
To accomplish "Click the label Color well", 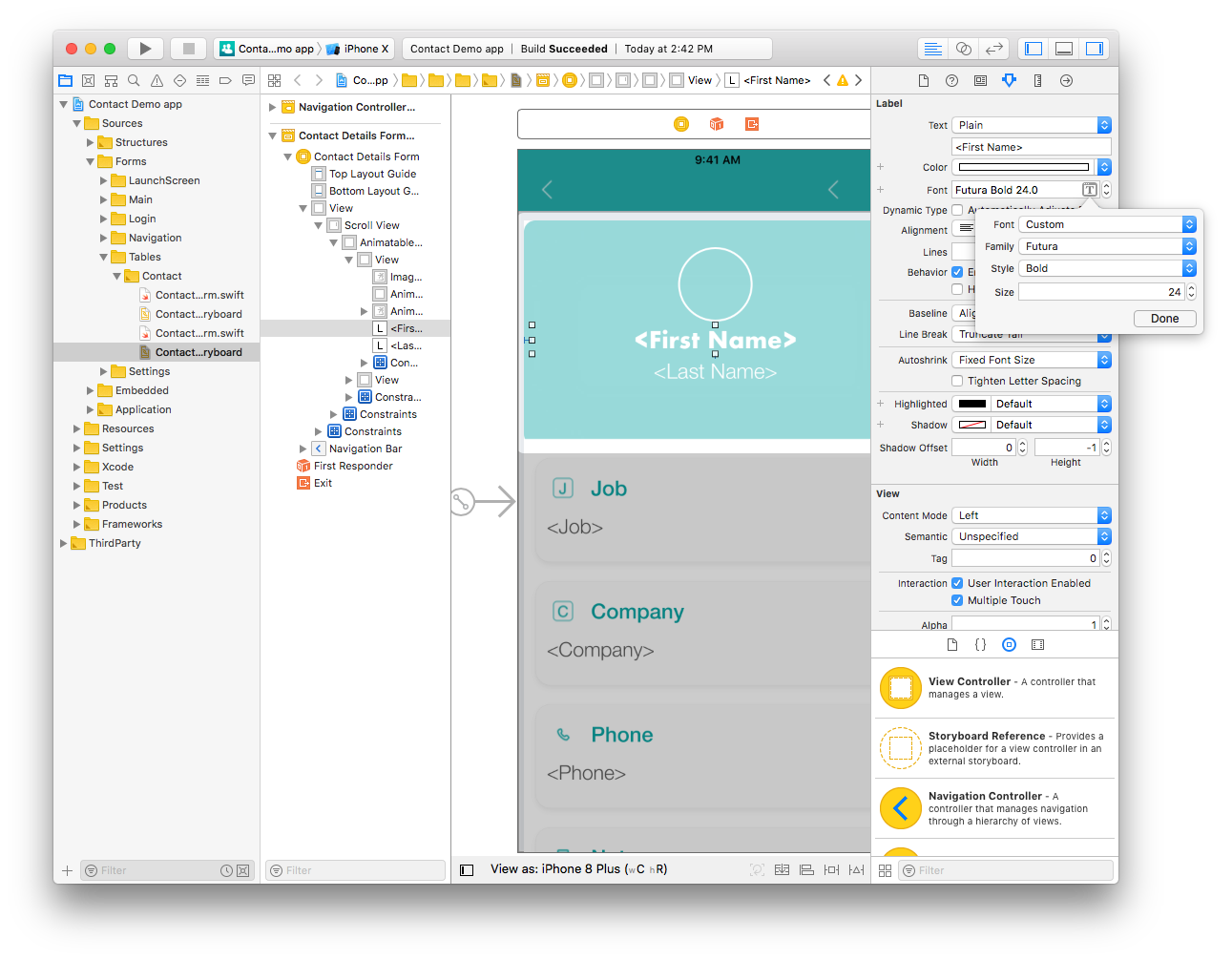I will point(1023,167).
